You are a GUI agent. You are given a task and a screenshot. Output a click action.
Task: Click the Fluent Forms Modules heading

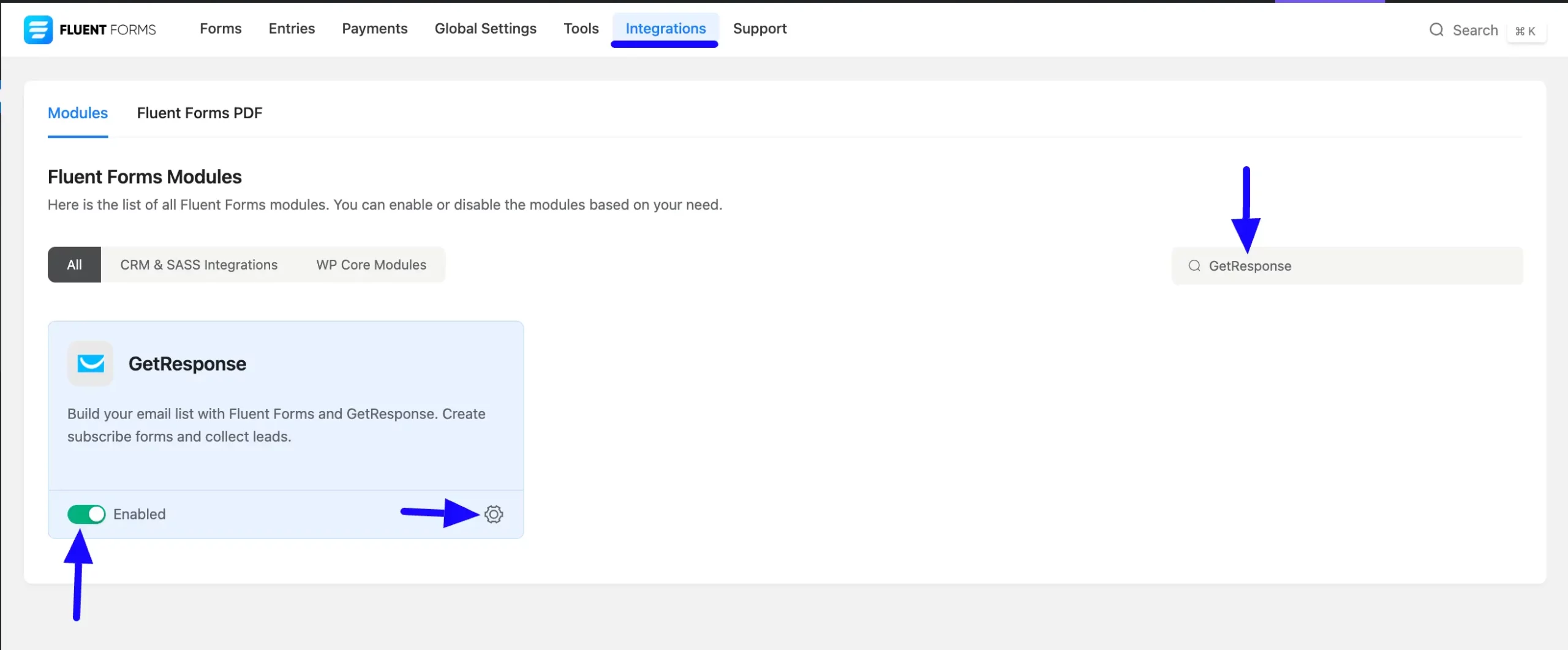pos(145,177)
